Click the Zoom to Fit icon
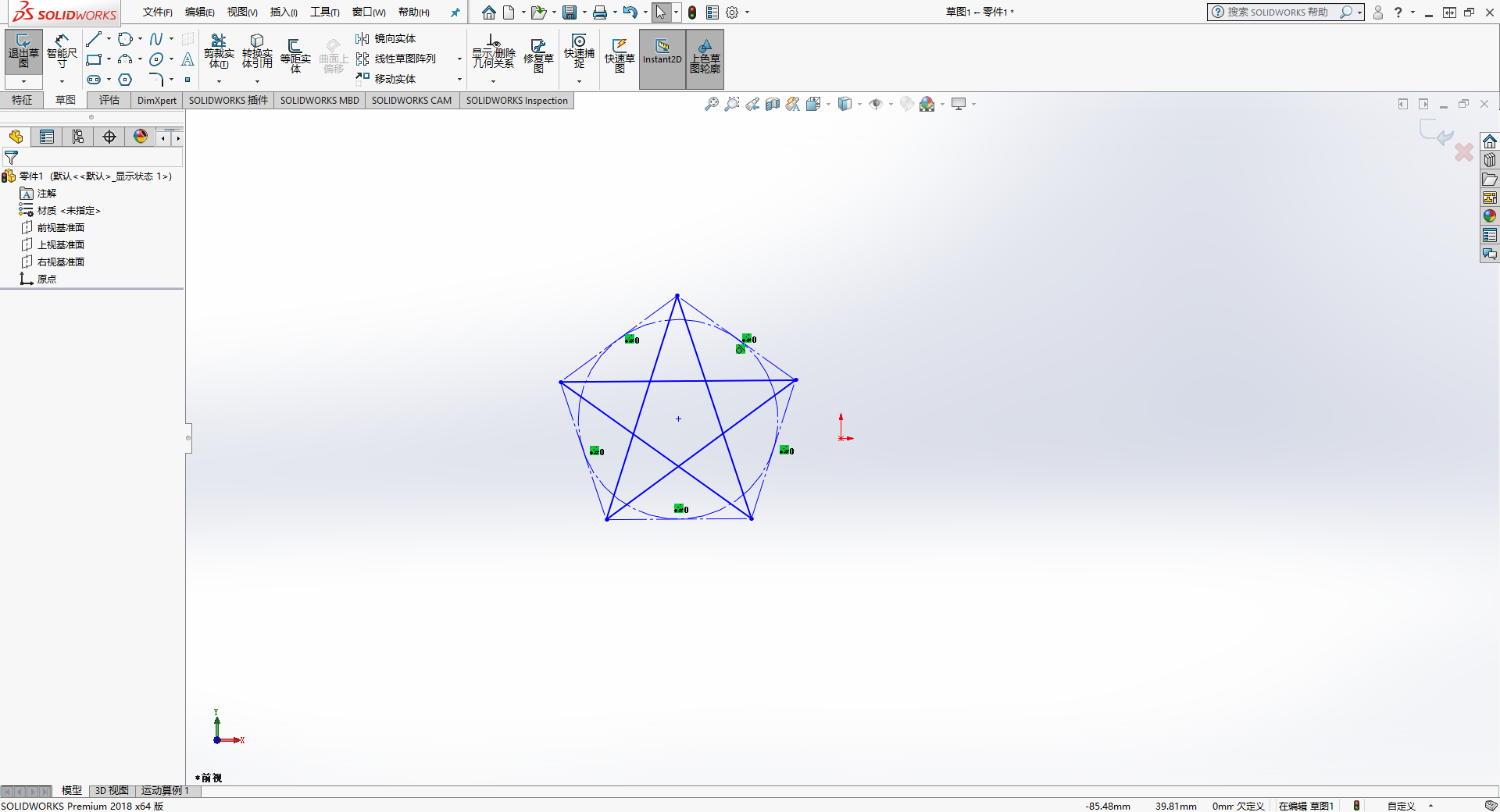This screenshot has height=812, width=1500. (x=712, y=104)
